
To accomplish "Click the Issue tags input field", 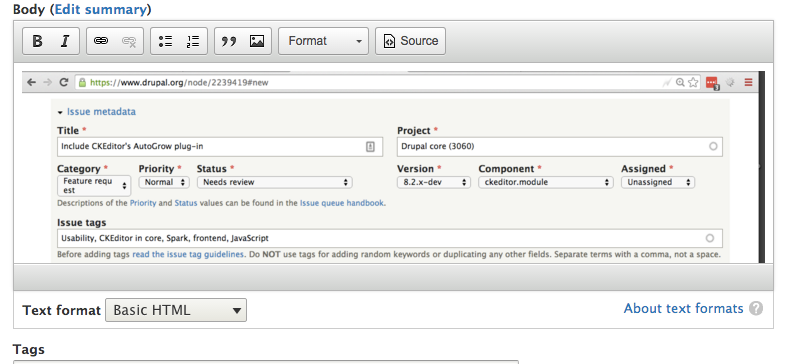I will point(389,238).
